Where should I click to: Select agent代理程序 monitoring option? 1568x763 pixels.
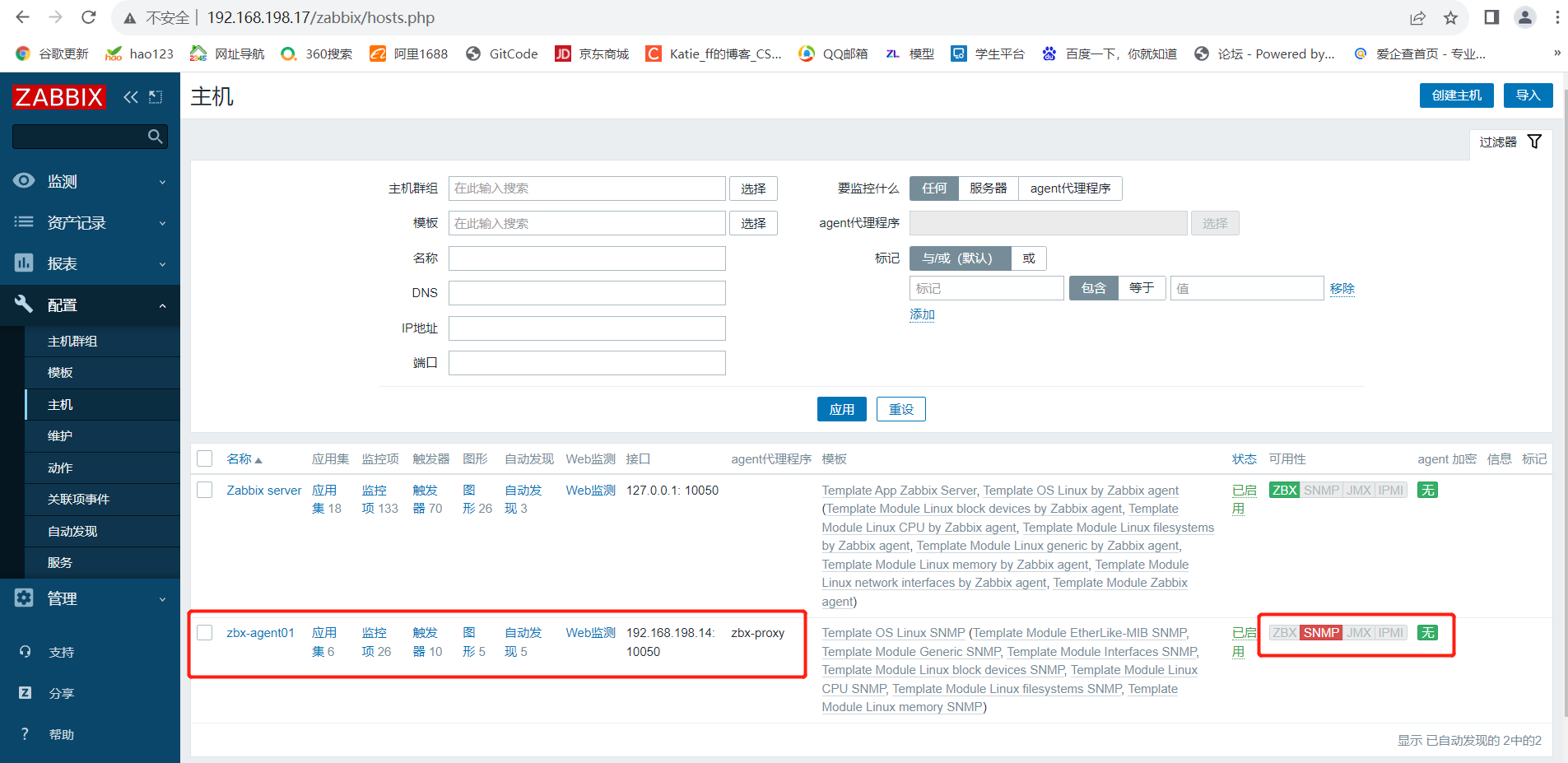(x=1070, y=188)
